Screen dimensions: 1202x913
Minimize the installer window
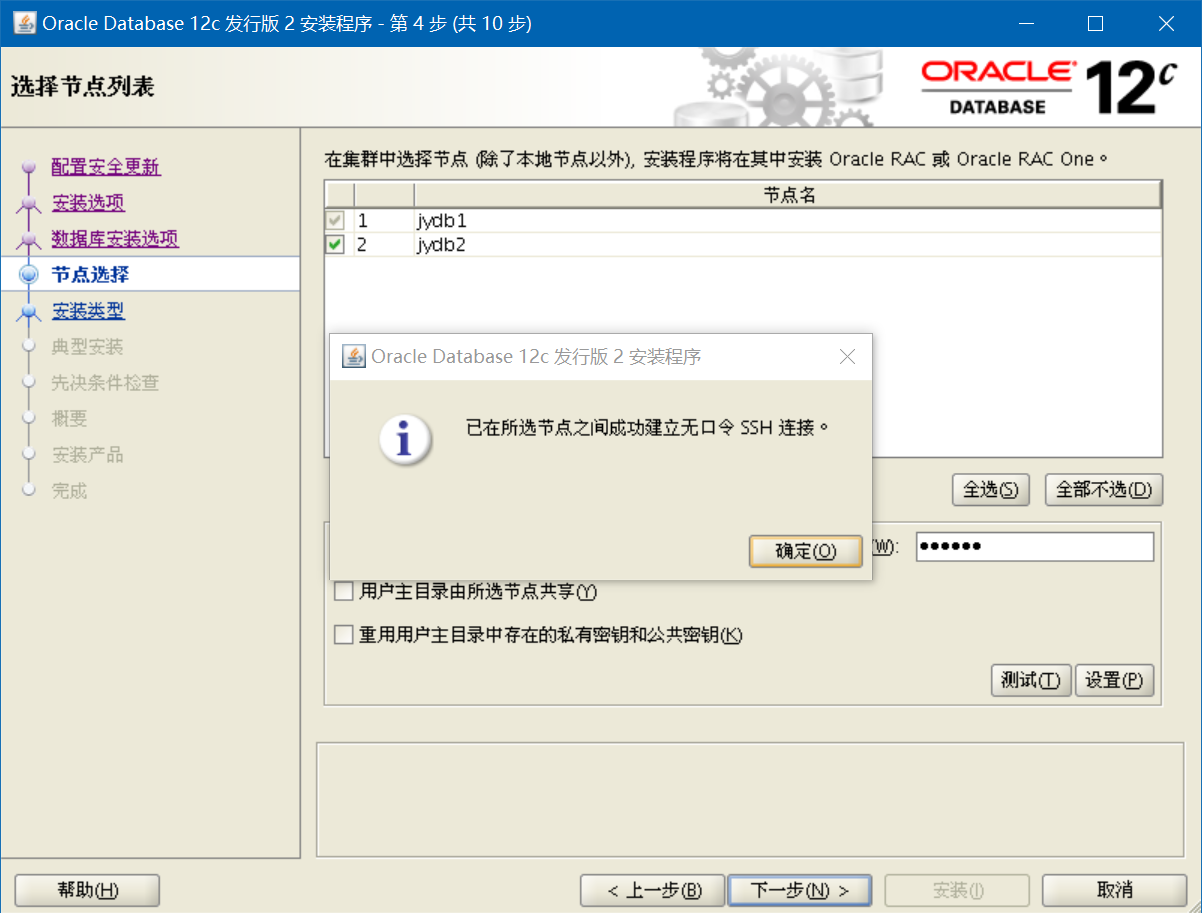coord(1025,23)
